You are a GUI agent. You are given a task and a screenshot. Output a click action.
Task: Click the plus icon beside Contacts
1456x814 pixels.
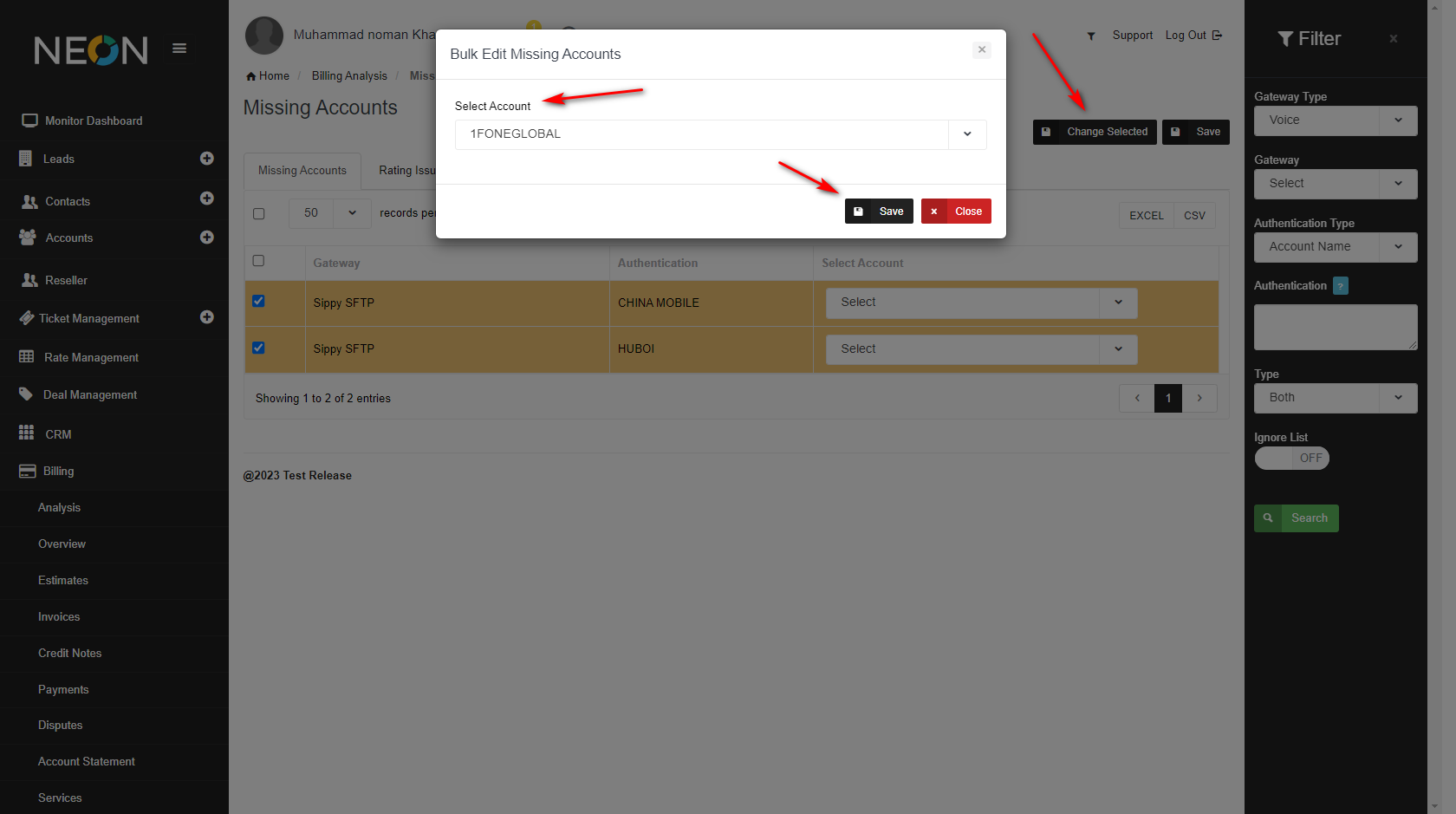tap(206, 199)
